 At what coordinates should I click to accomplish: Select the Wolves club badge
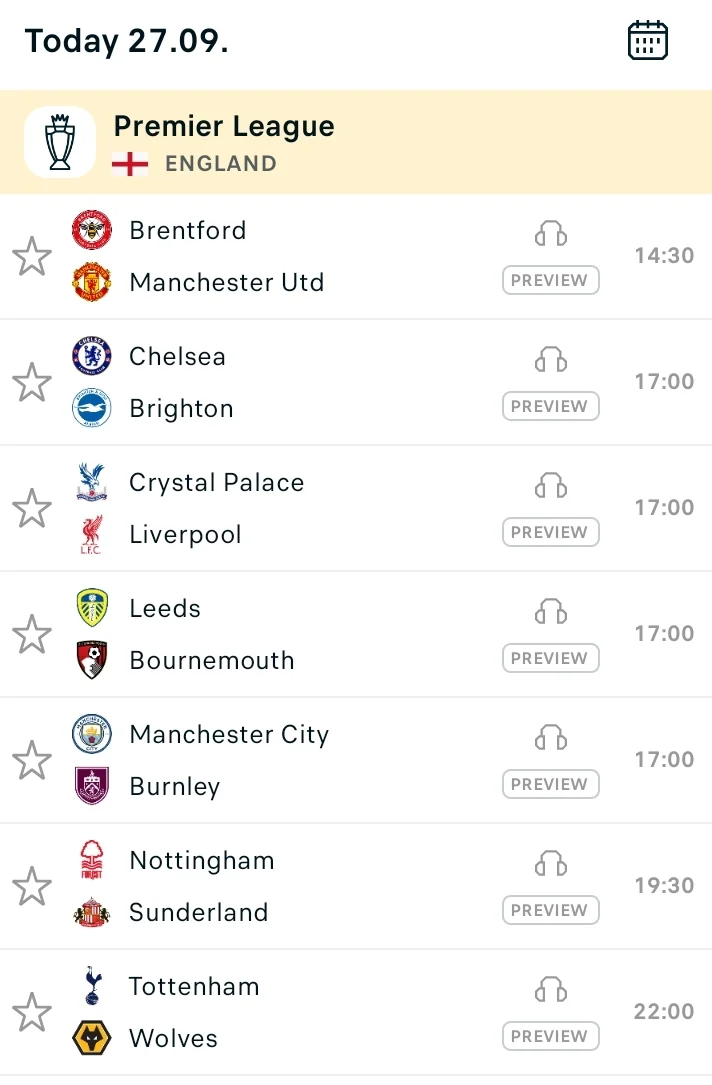(91, 1038)
